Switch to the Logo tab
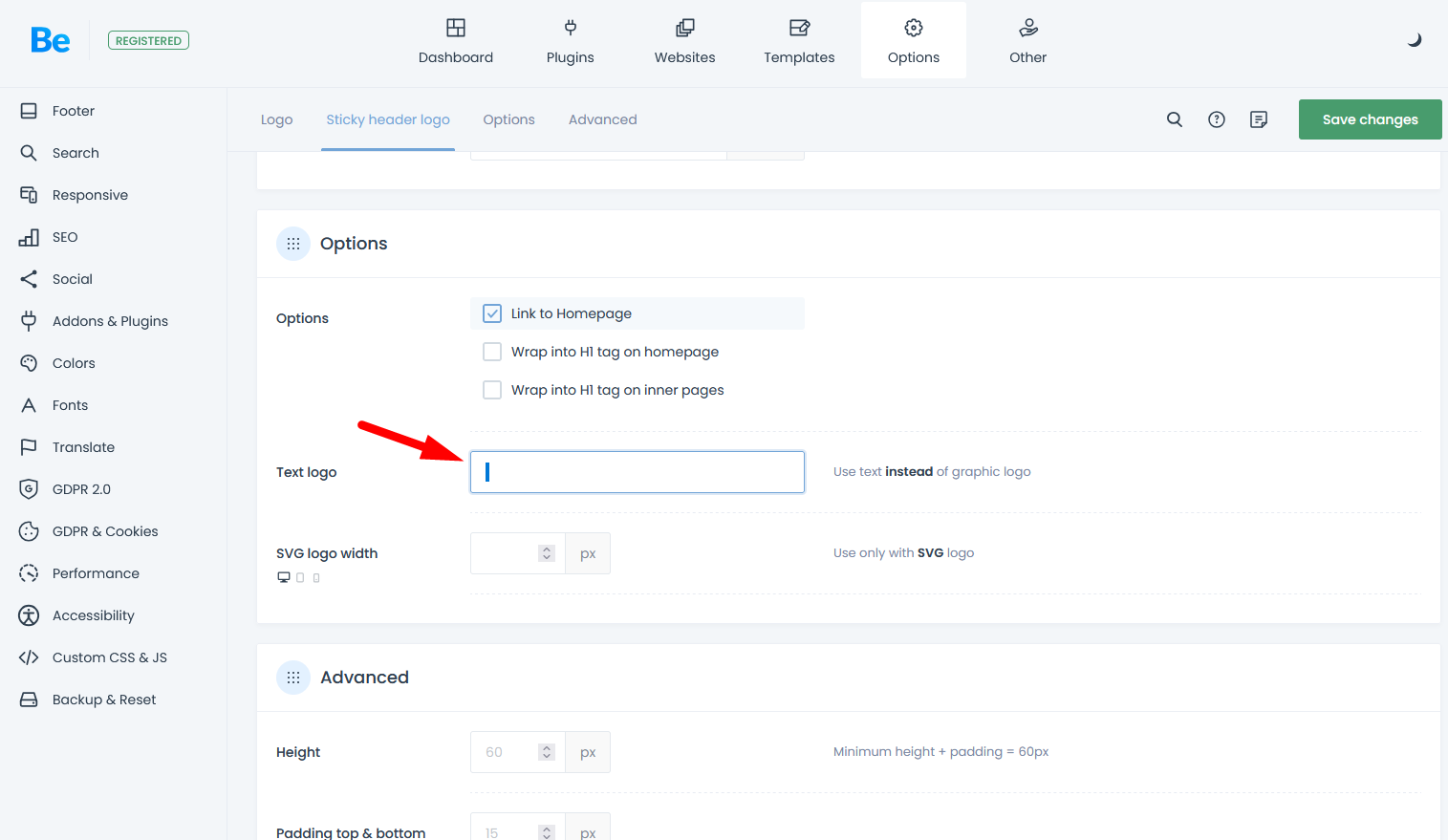This screenshot has width=1448, height=840. tap(276, 119)
